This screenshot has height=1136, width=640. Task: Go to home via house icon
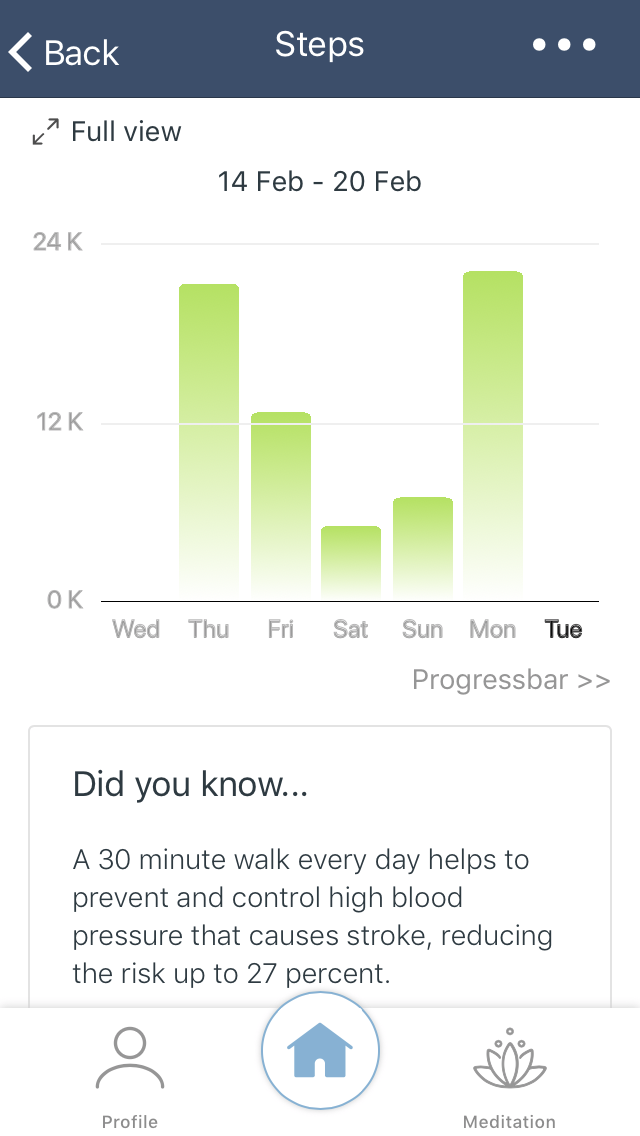320,1050
